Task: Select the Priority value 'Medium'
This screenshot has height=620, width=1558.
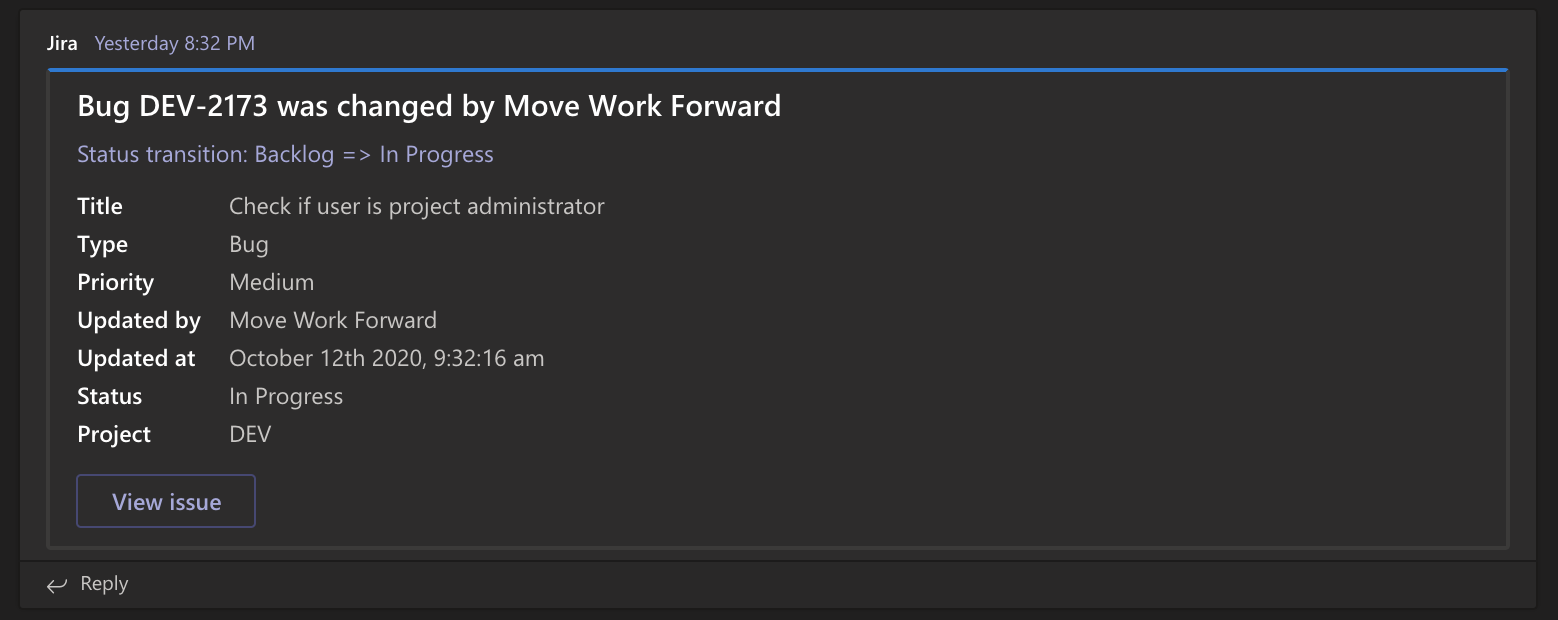Action: 271,282
